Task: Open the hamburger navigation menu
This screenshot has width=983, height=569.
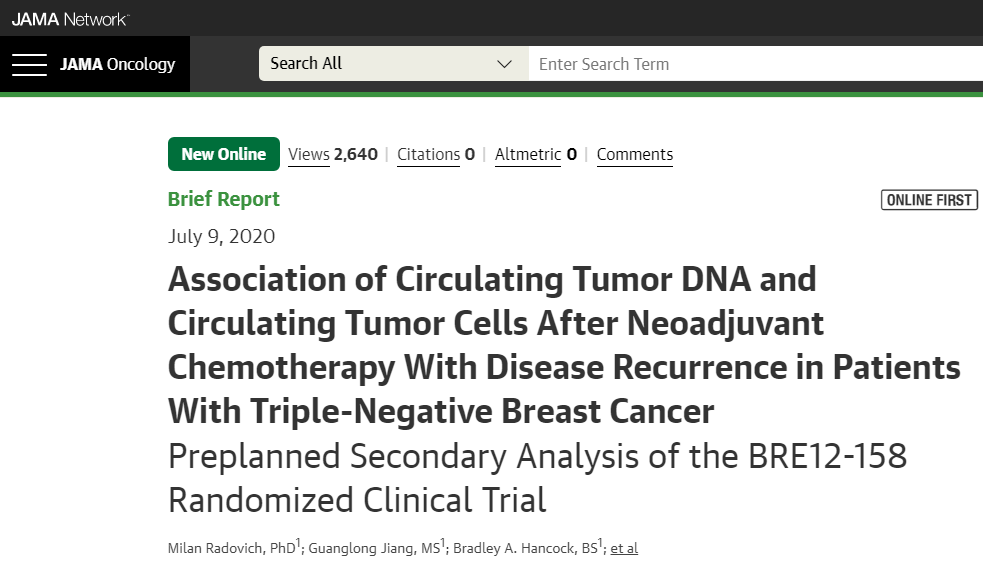Action: pos(30,65)
